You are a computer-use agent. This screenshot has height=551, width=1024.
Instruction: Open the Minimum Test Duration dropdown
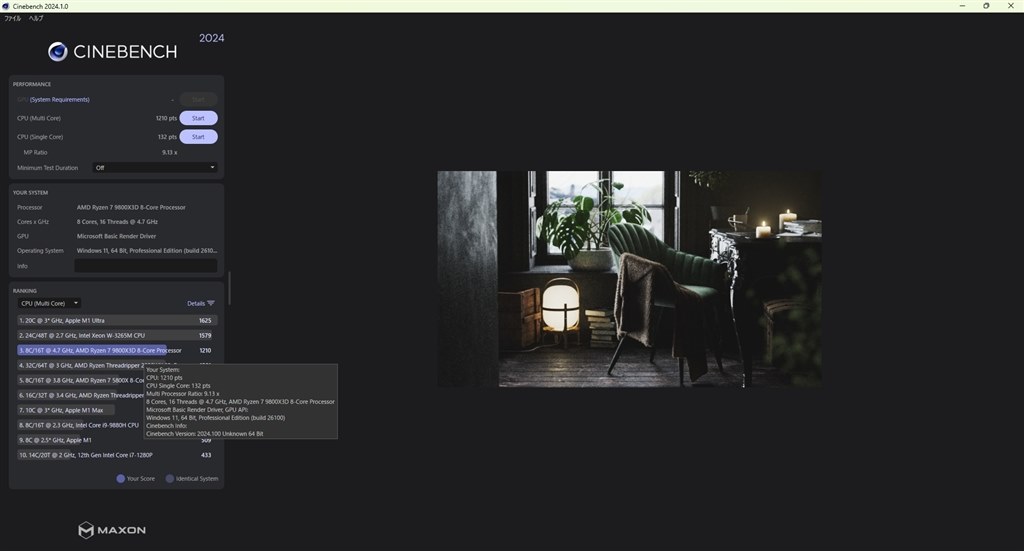pos(154,168)
